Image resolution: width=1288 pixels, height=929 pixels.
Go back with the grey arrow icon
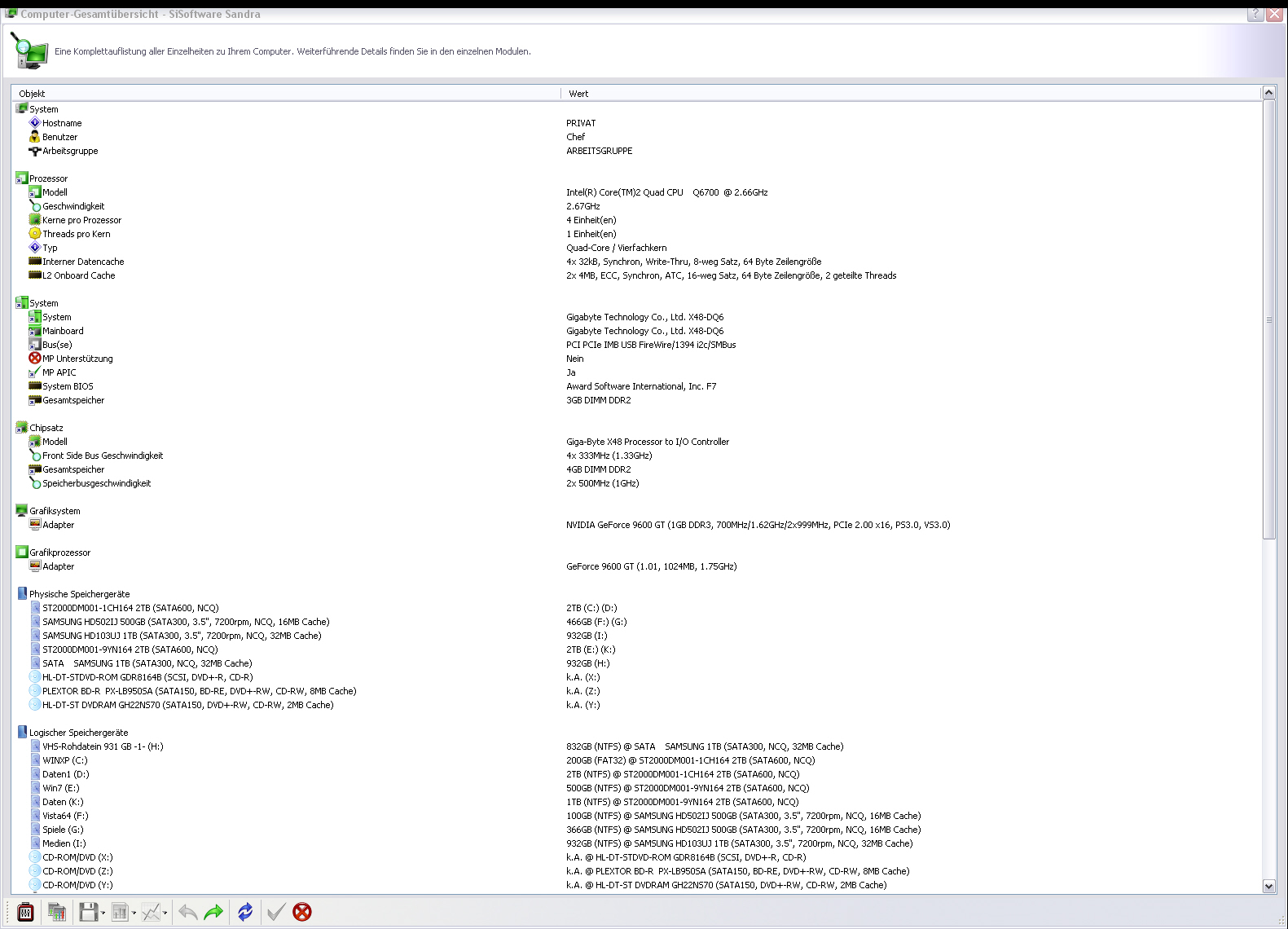[187, 912]
